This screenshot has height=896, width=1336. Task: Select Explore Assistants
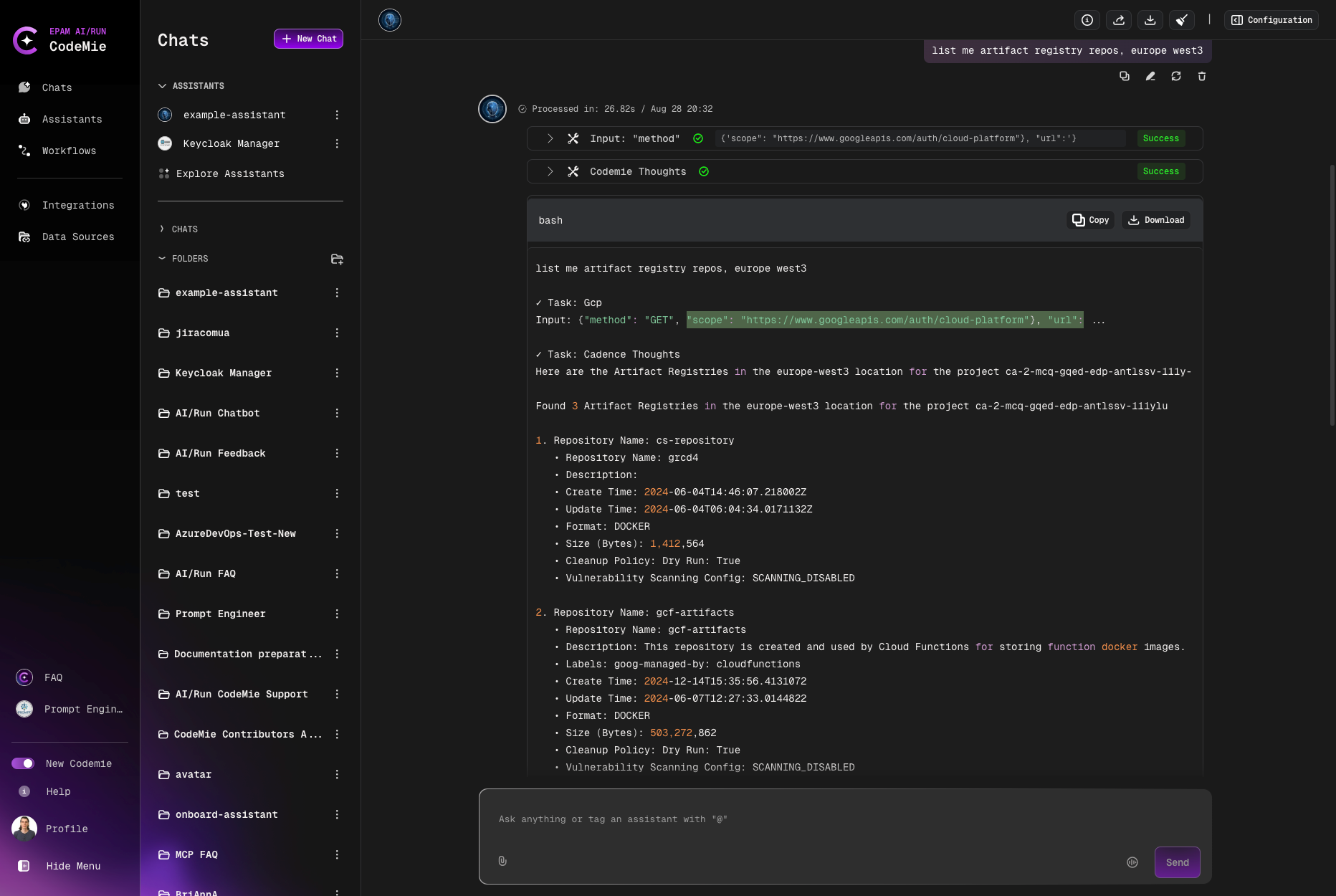[x=230, y=173]
